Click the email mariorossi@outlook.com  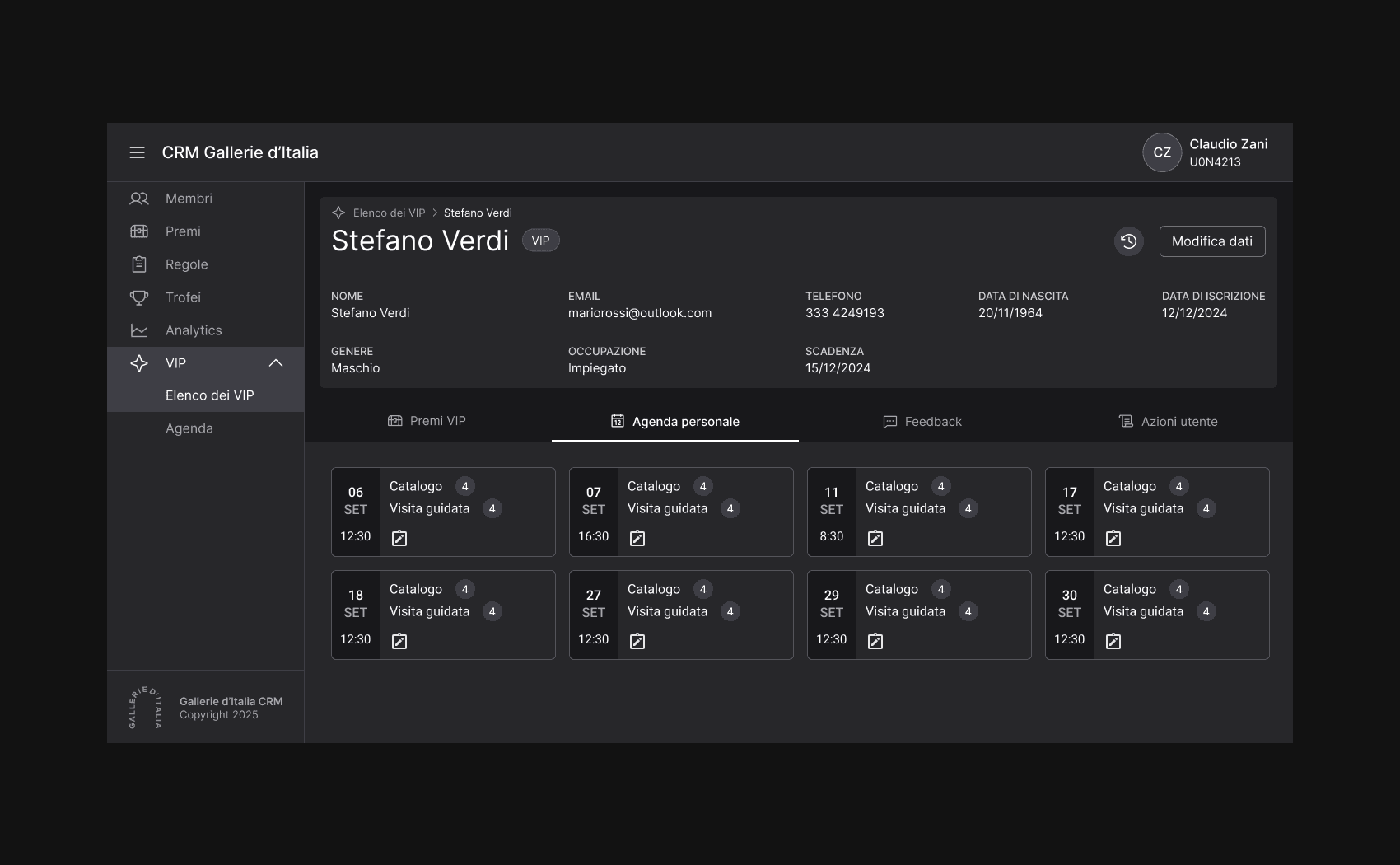(640, 313)
